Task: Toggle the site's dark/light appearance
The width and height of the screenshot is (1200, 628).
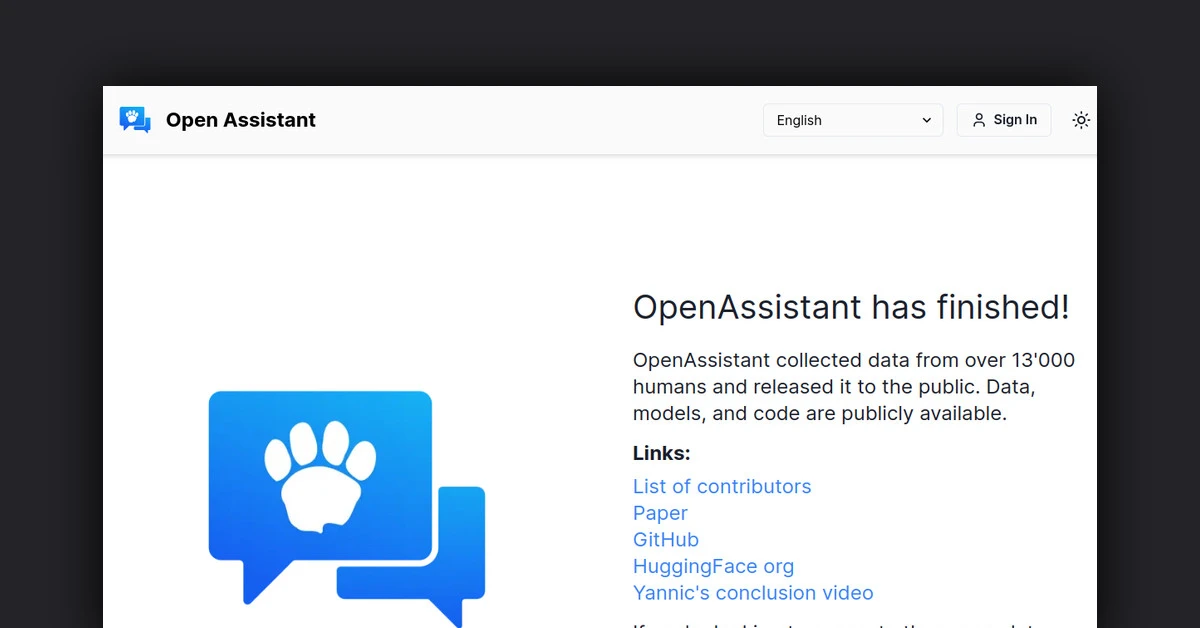Action: pos(1081,119)
